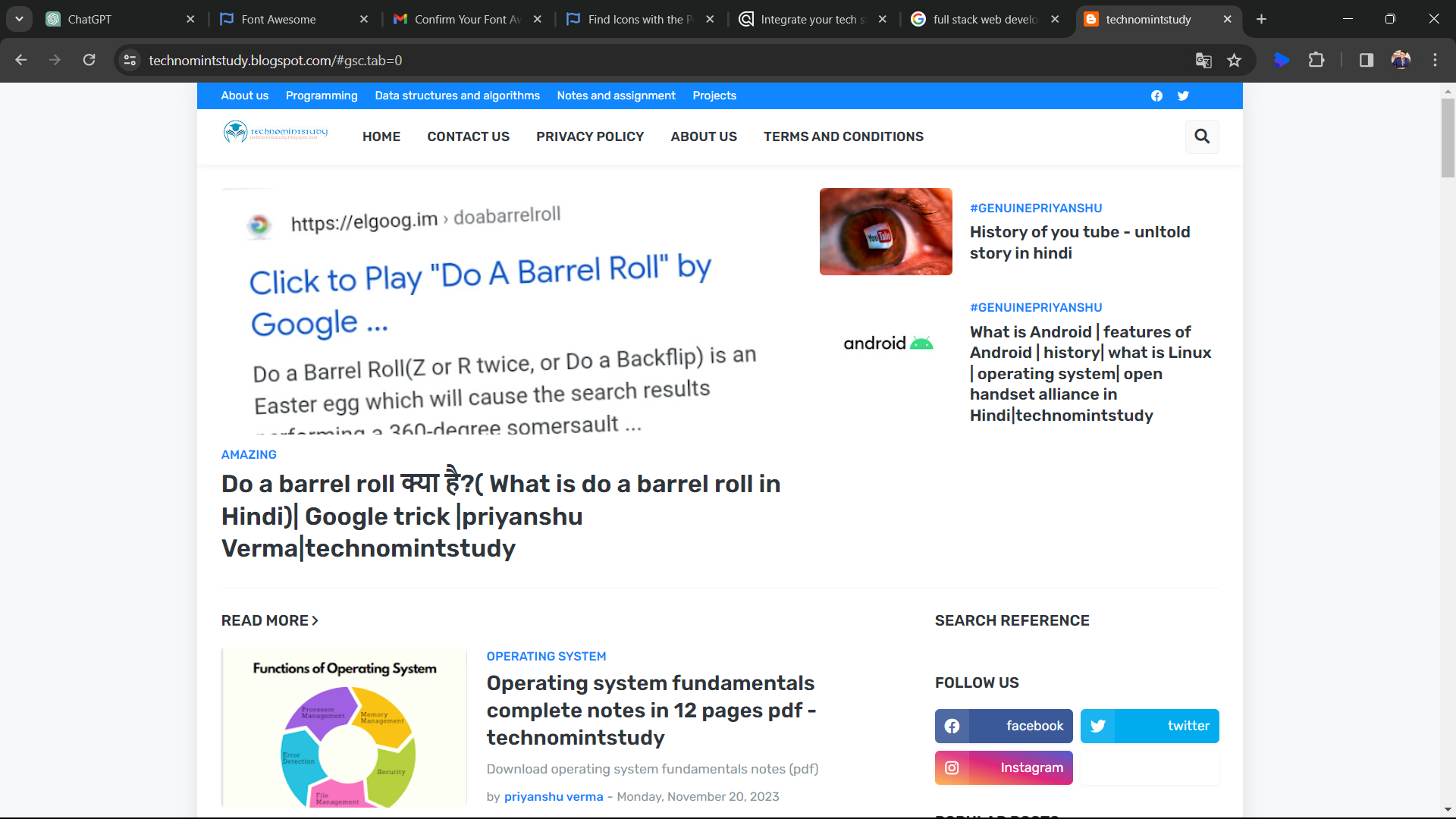
Task: Open the AMAZING category label
Action: point(249,454)
